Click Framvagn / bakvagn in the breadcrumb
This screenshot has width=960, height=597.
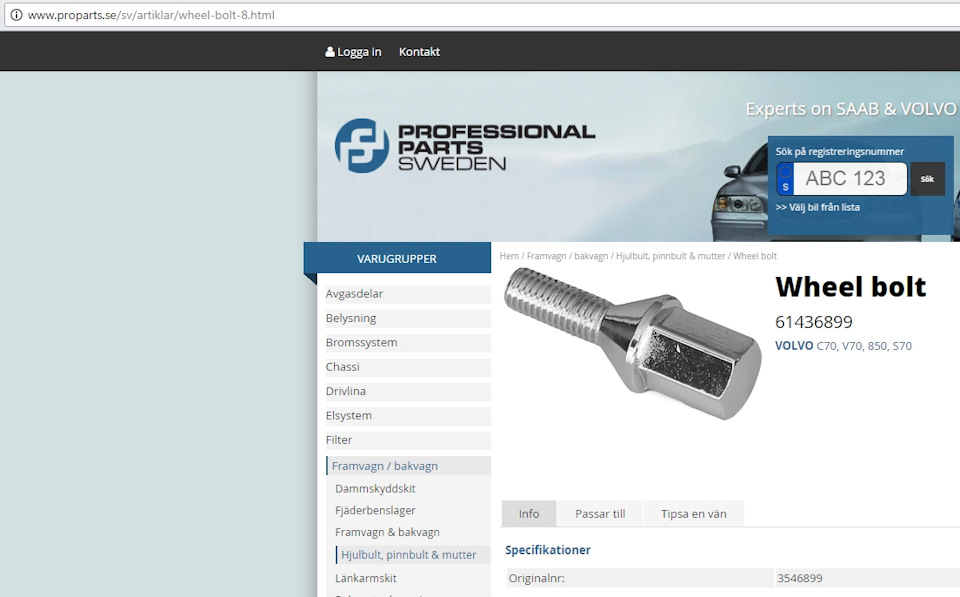pos(568,256)
